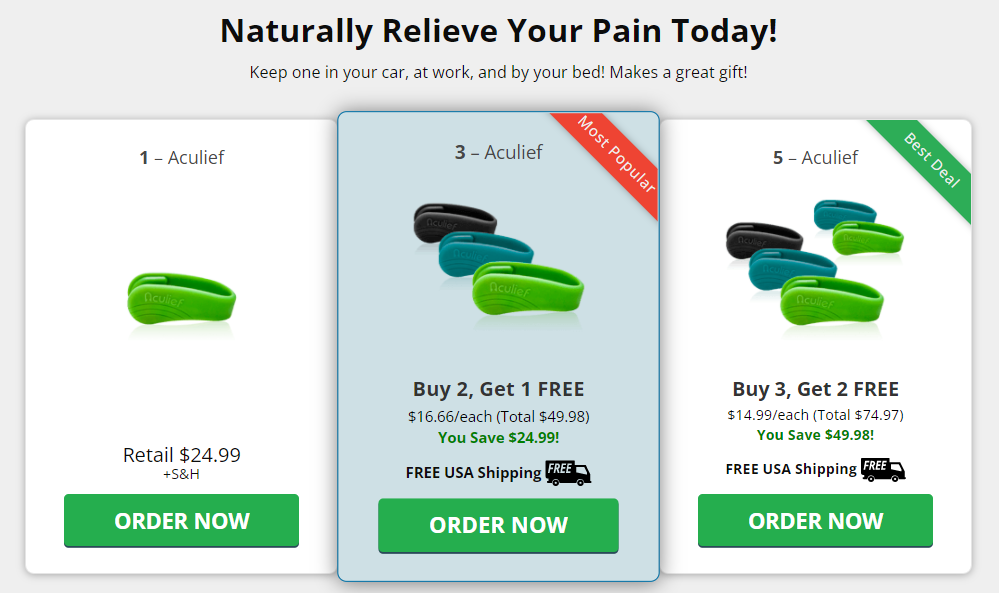Click the "1 – Aculief" title
This screenshot has height=593, width=999.
click(182, 157)
